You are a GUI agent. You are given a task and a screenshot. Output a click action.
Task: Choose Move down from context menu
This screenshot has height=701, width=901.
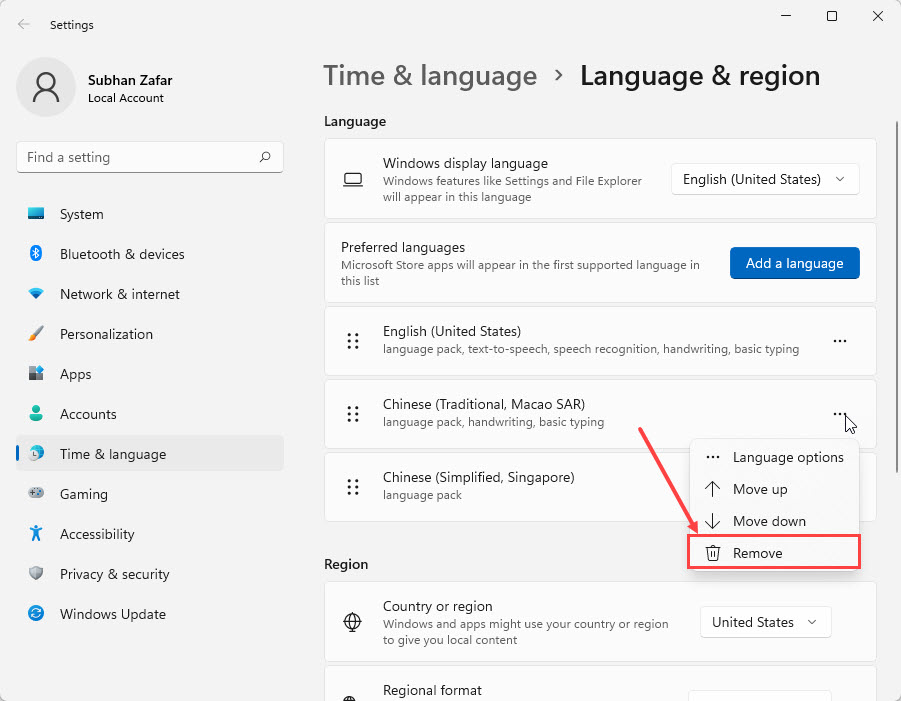[x=774, y=521]
